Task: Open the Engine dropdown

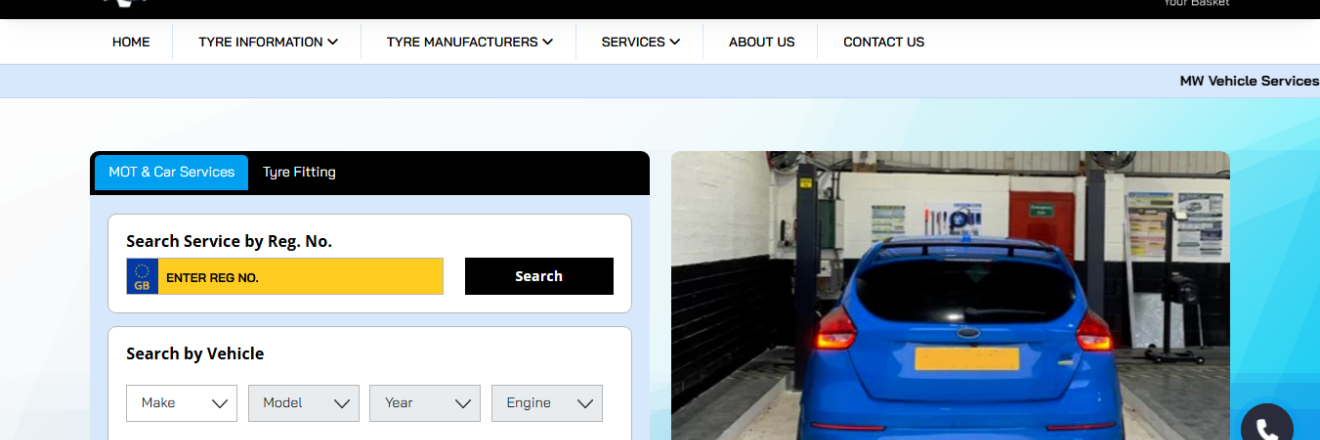Action: (x=547, y=403)
